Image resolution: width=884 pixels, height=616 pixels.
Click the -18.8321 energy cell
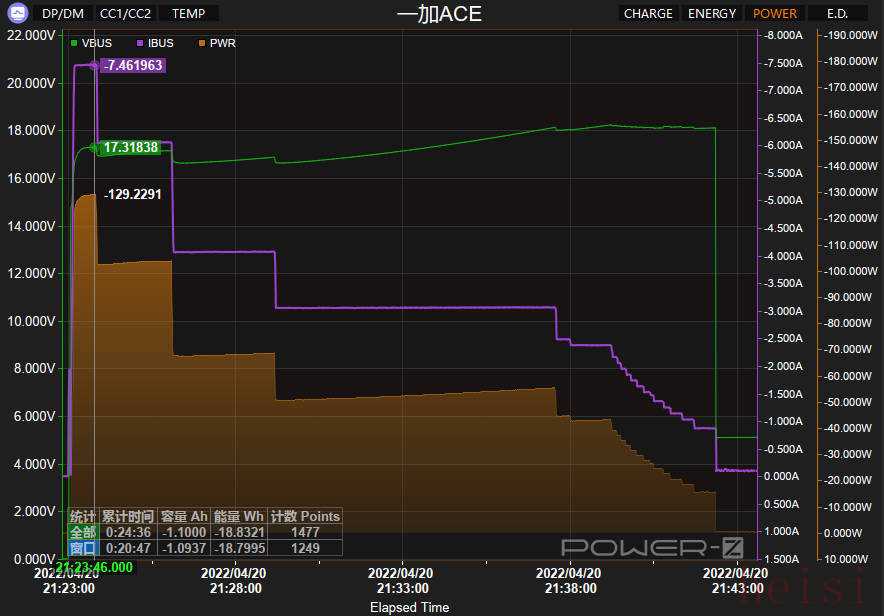[238, 532]
